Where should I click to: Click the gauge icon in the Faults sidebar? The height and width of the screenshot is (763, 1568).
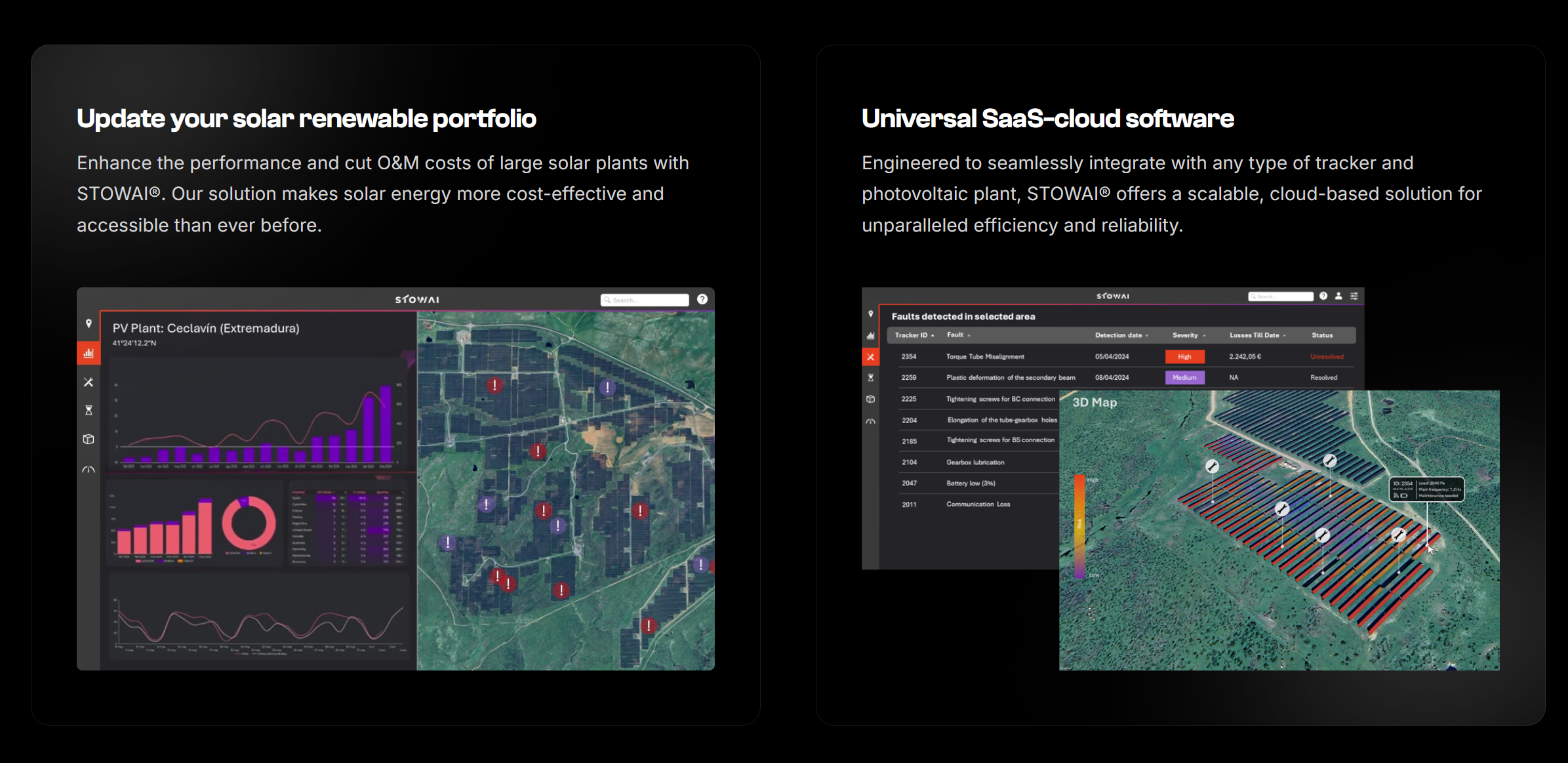[x=871, y=421]
